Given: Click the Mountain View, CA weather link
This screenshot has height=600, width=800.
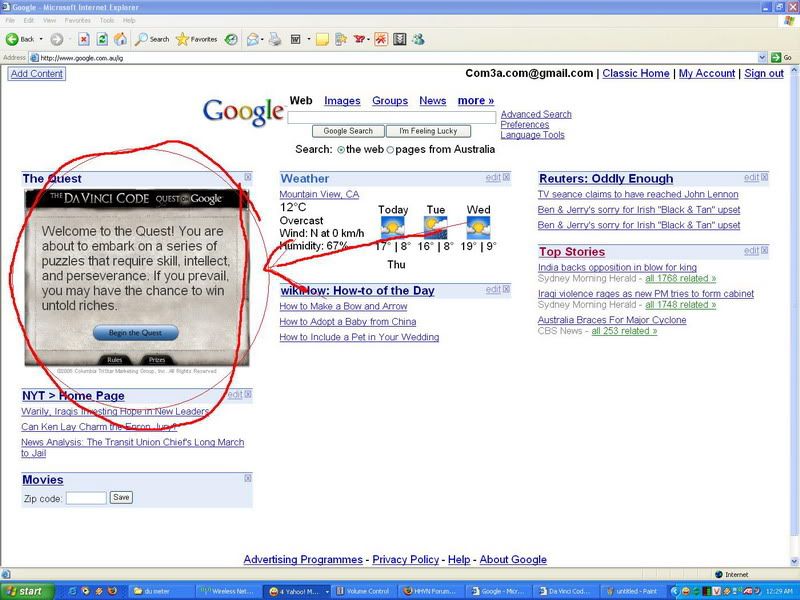Looking at the screenshot, I should tap(319, 194).
